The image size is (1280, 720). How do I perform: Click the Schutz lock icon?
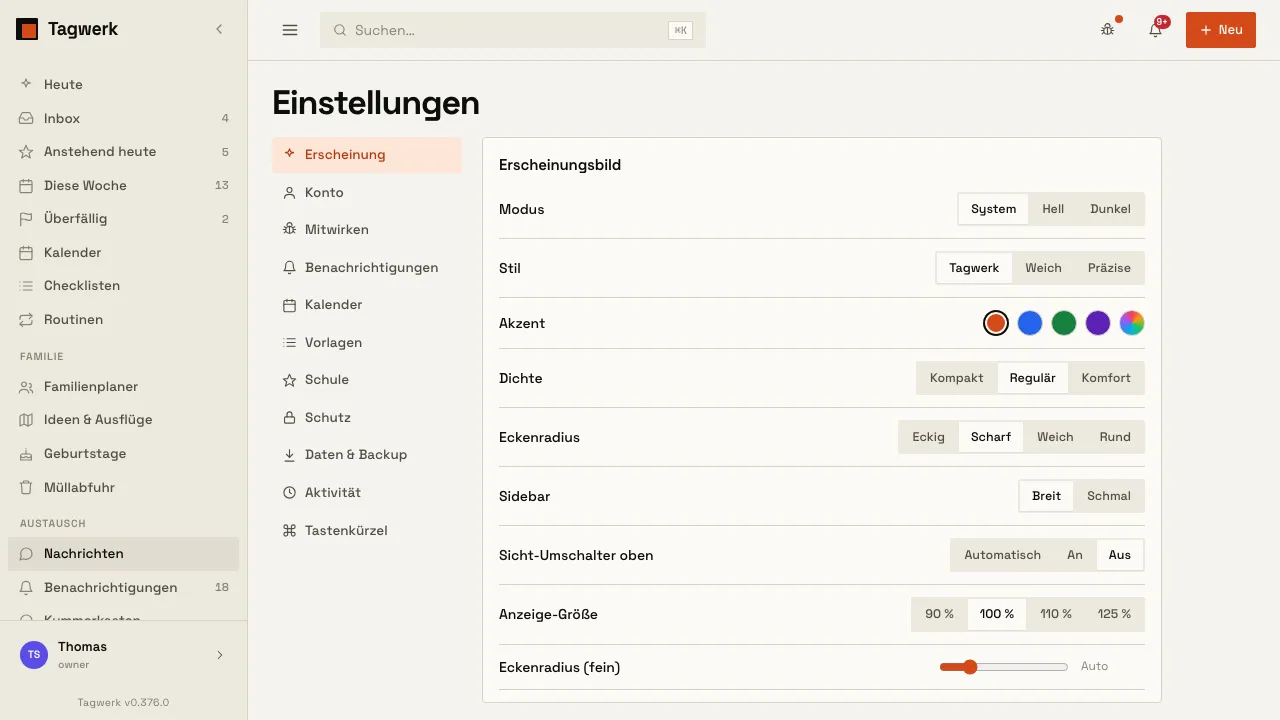(x=289, y=417)
